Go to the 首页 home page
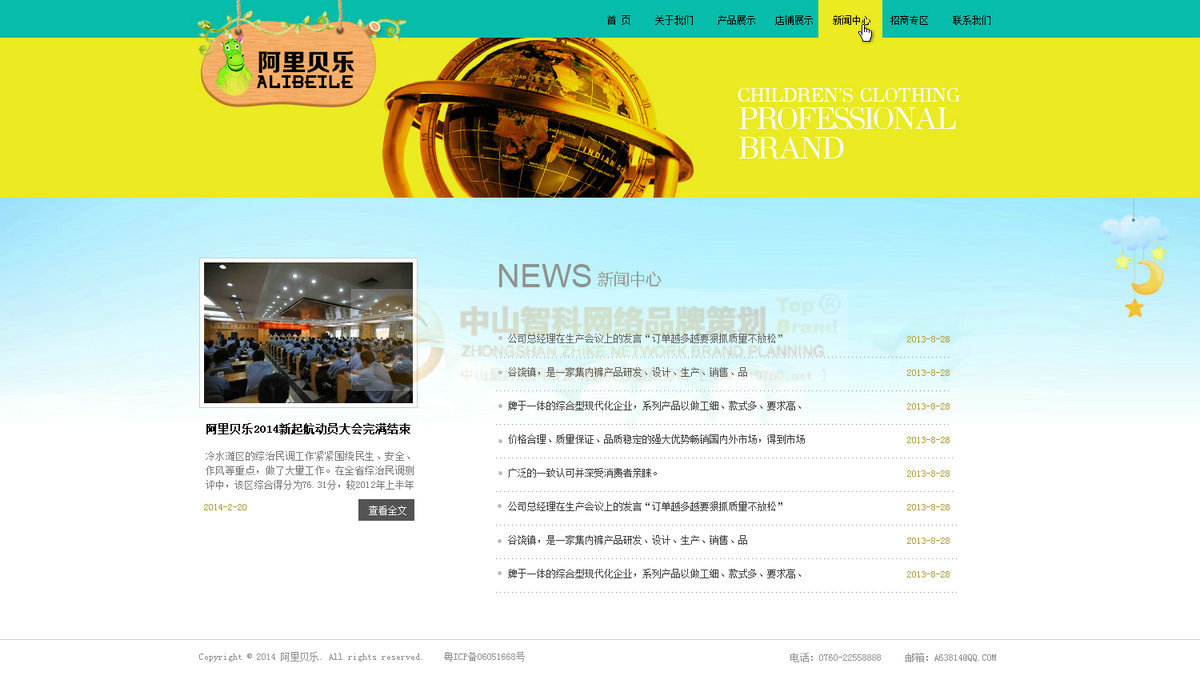The width and height of the screenshot is (1200, 680). coord(618,20)
